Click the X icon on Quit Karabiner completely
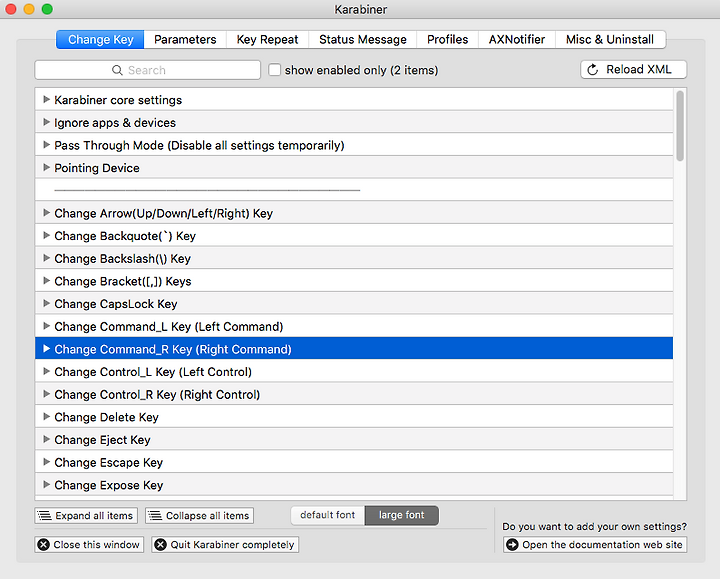Viewport: 720px width, 579px height. click(x=160, y=545)
